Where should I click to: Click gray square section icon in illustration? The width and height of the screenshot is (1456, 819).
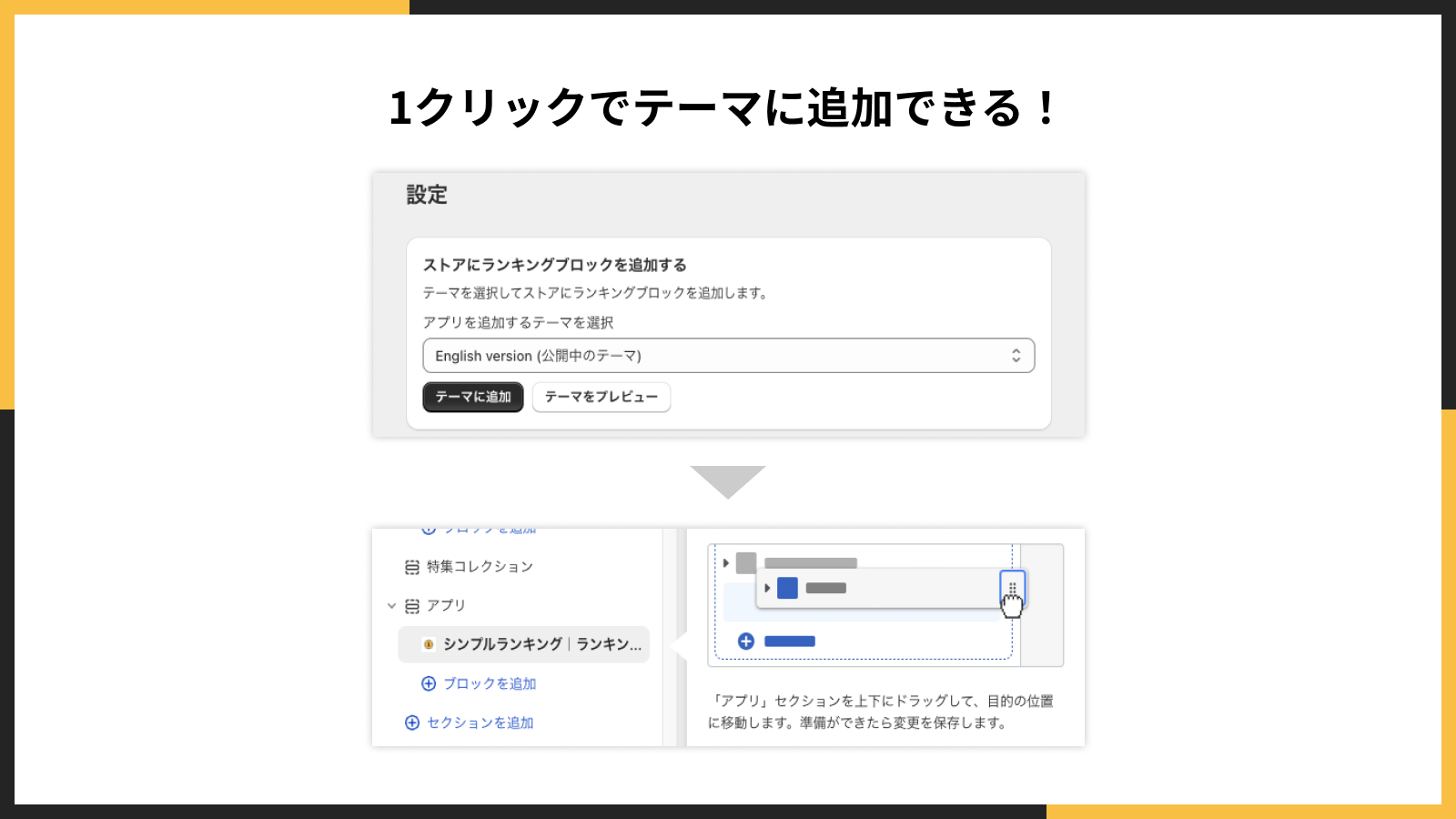(746, 563)
